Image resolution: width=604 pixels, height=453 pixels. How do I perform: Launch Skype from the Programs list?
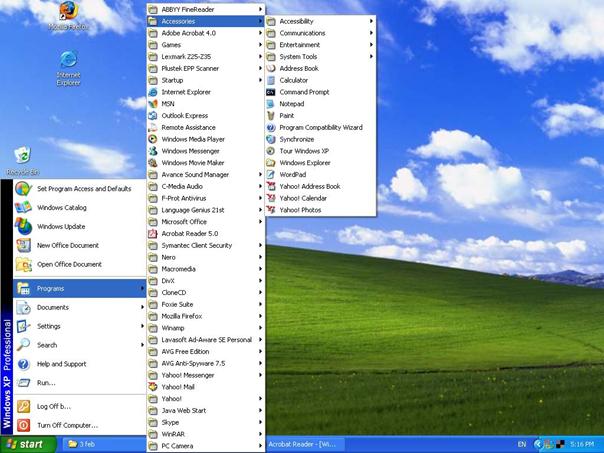[172, 422]
